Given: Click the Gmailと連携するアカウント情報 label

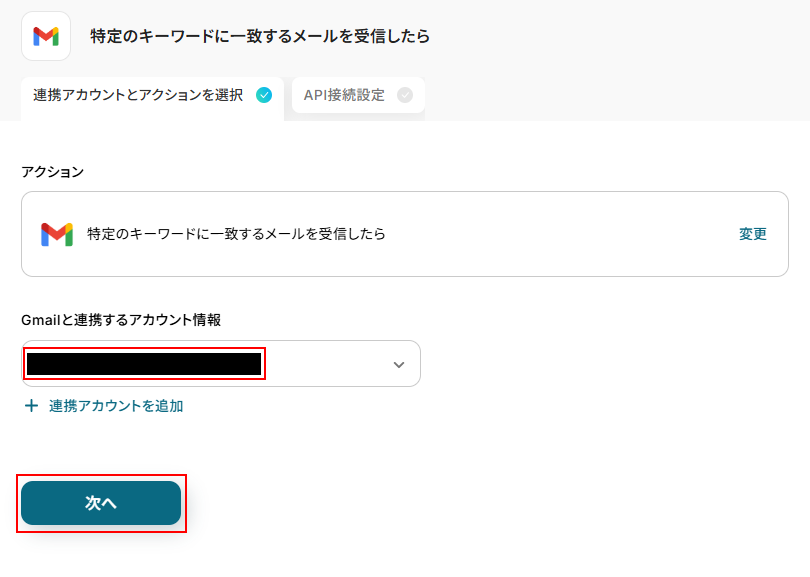Looking at the screenshot, I should click(x=121, y=320).
